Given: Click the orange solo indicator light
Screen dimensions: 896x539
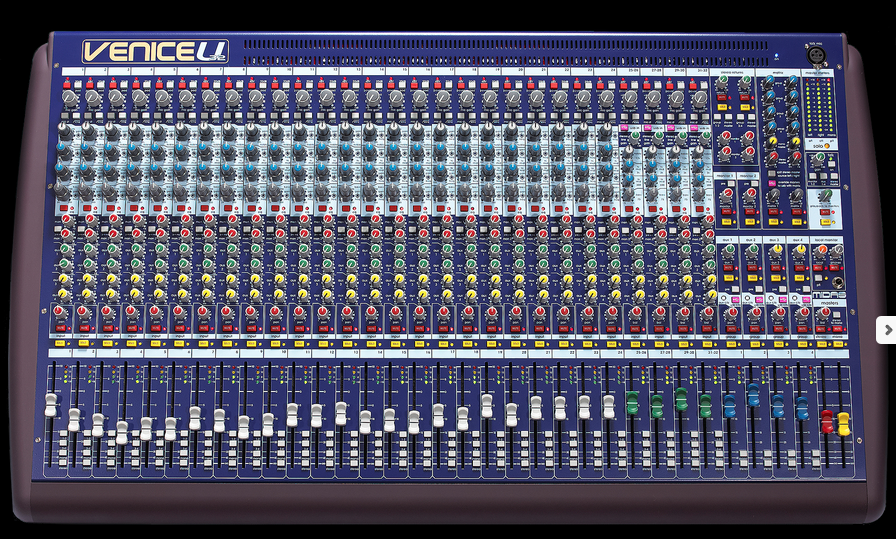Looking at the screenshot, I should point(826,146).
